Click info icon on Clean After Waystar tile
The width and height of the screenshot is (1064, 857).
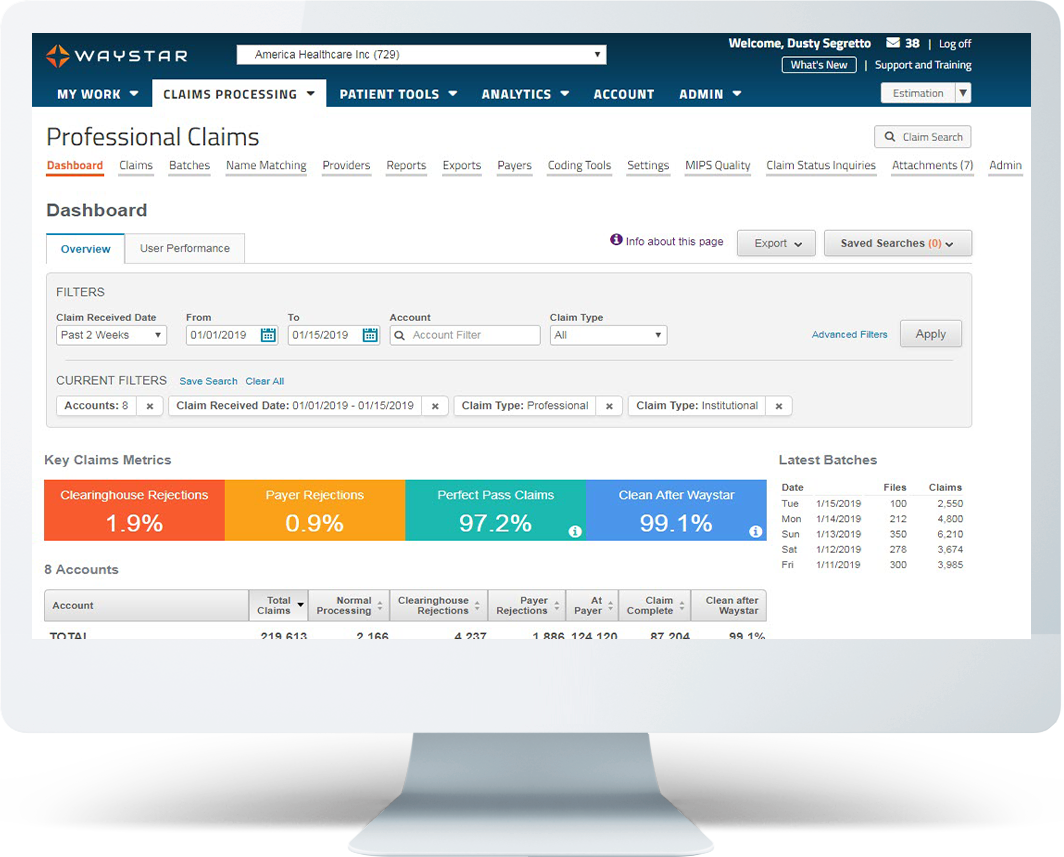pyautogui.click(x=755, y=531)
